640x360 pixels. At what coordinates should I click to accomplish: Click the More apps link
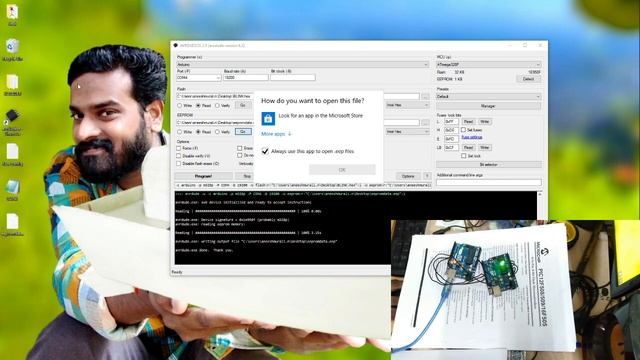[273, 134]
